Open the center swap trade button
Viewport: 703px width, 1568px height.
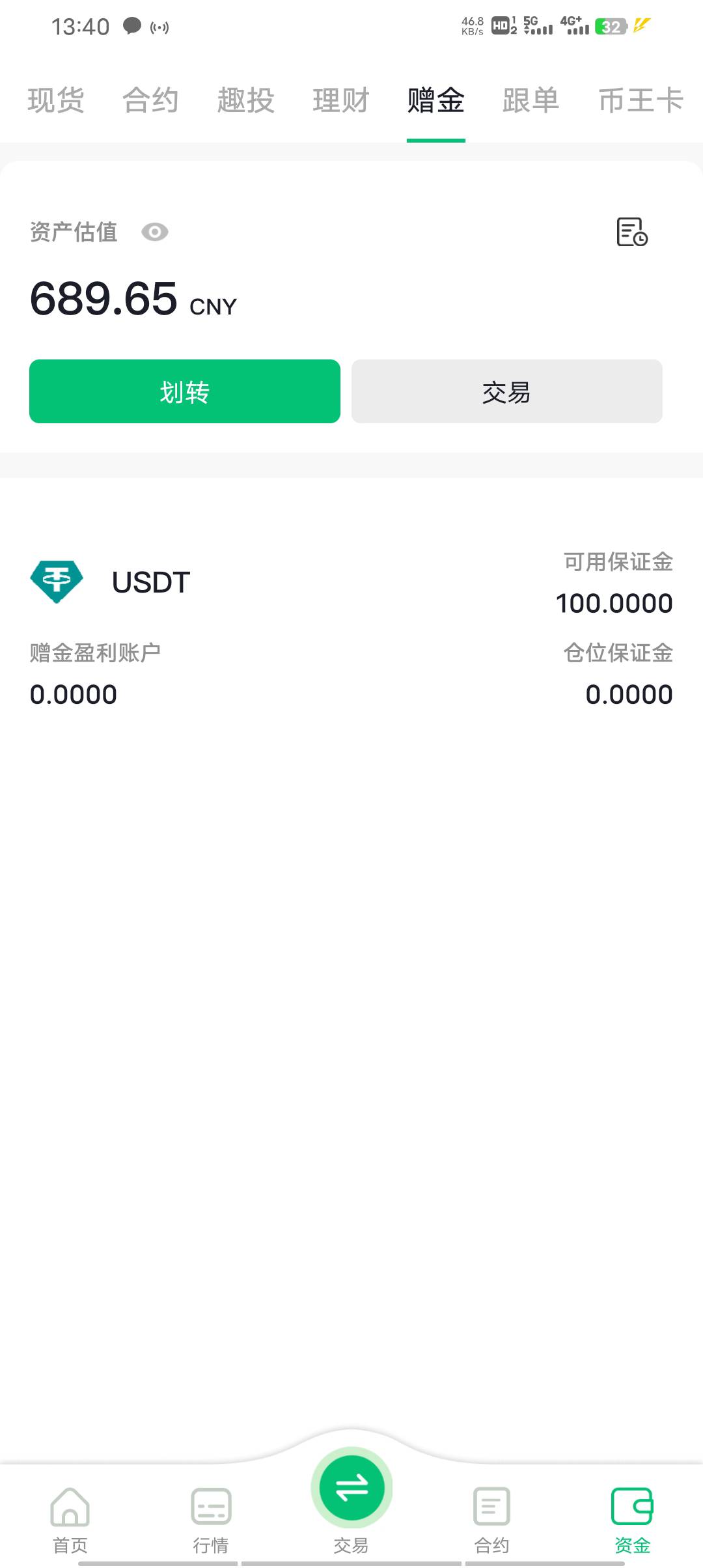coord(351,1488)
